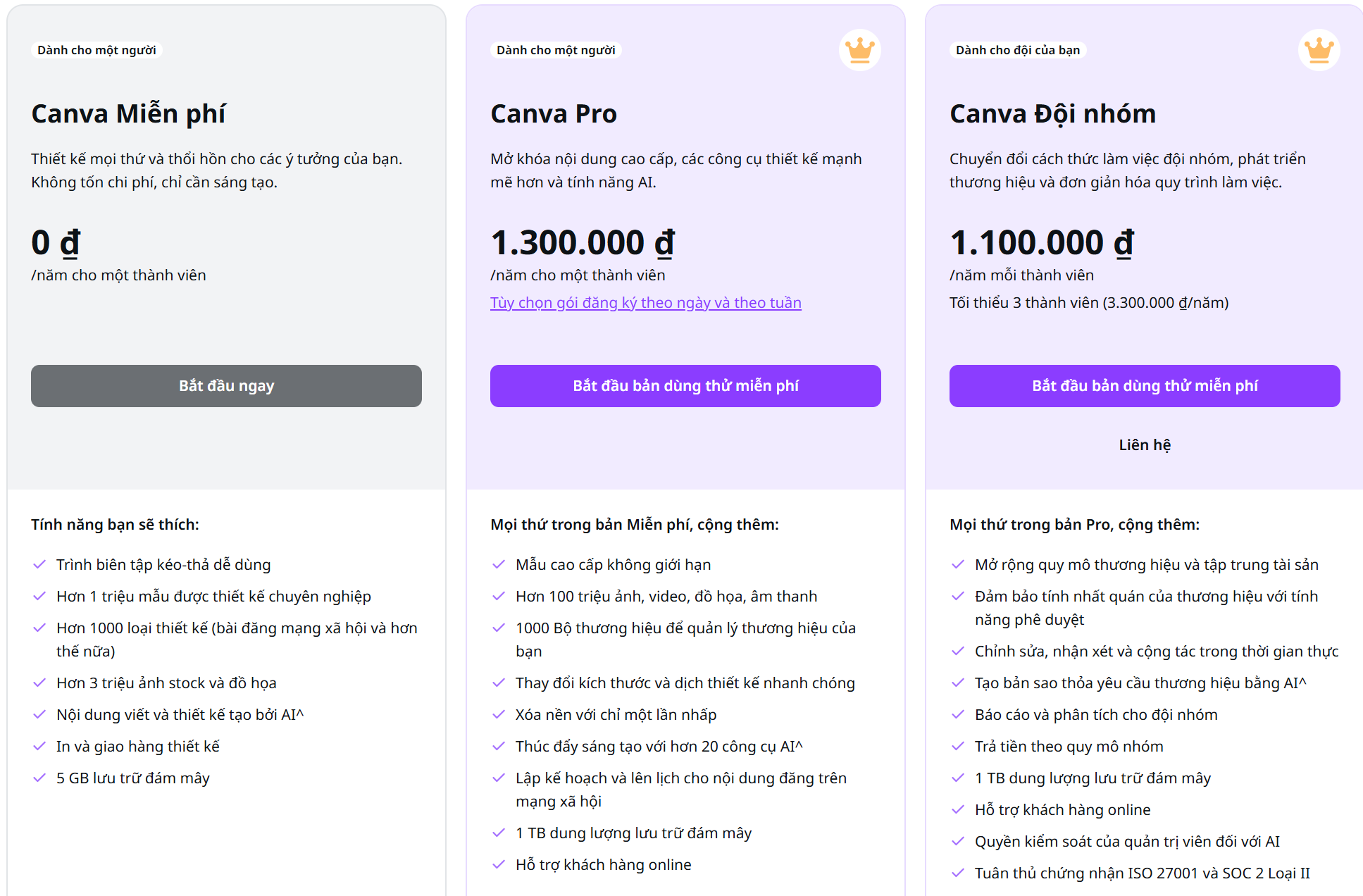
Task: Click the Canva Pro heading
Action: coord(554,113)
